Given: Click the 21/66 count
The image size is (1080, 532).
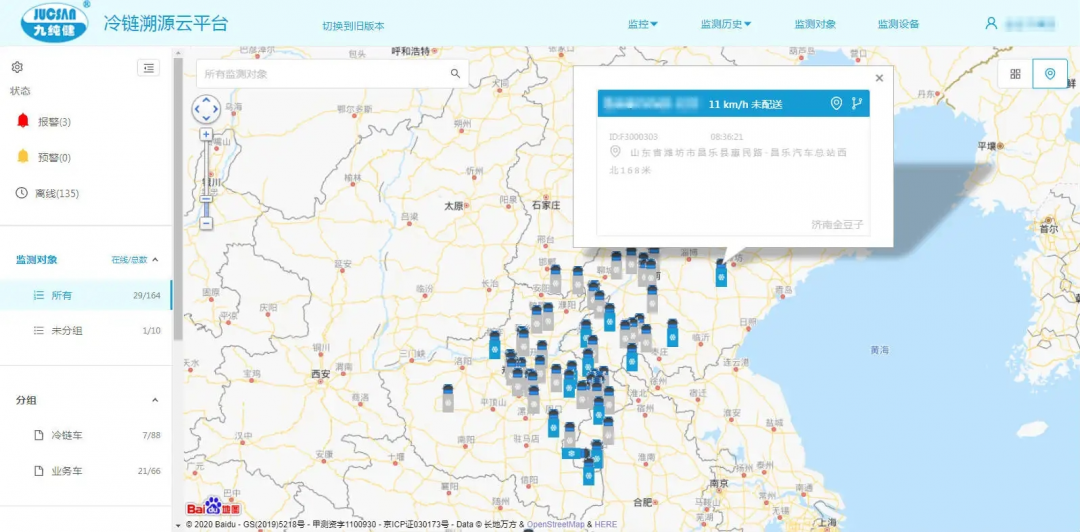Looking at the screenshot, I should pyautogui.click(x=149, y=471).
